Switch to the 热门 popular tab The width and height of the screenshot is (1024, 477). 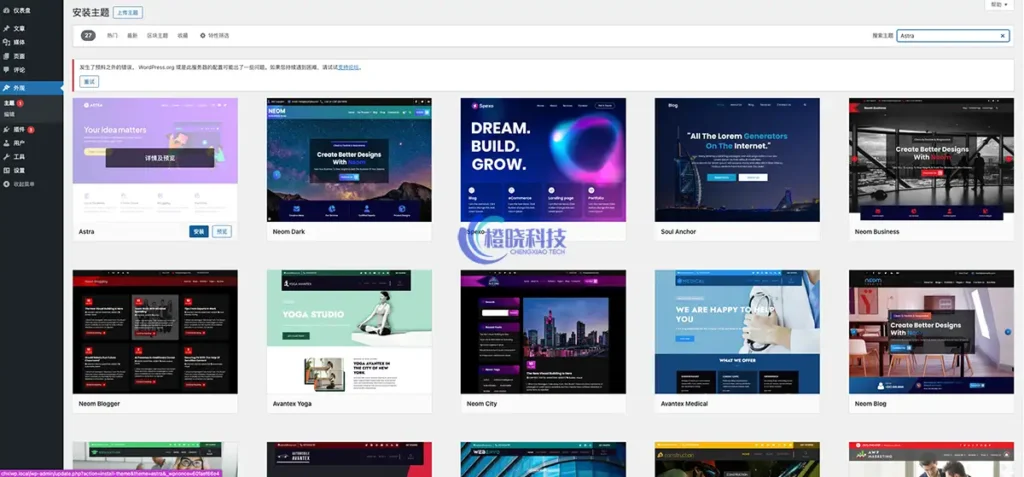[x=112, y=35]
